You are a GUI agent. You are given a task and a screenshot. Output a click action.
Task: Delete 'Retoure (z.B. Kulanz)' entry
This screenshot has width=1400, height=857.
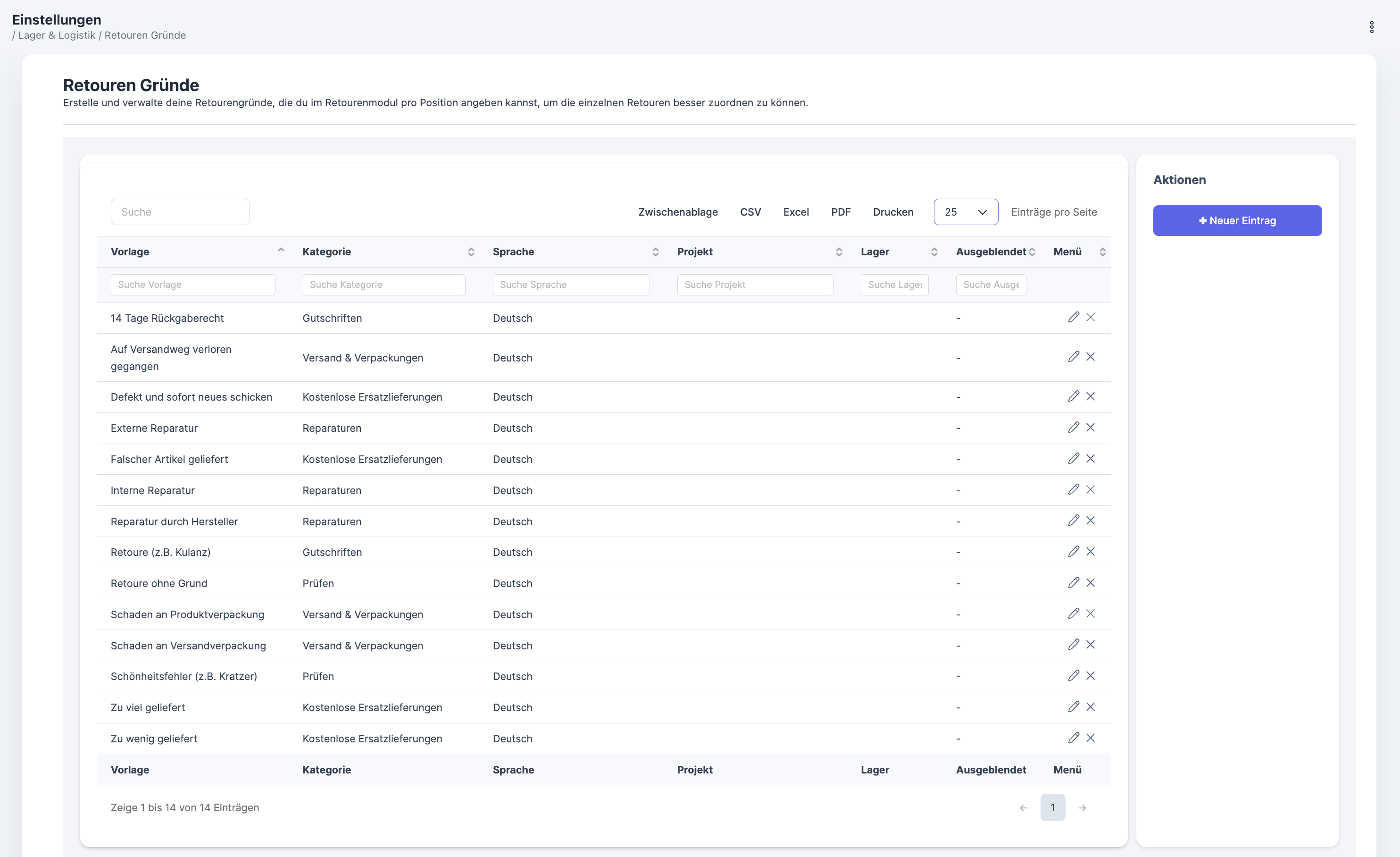click(x=1091, y=551)
